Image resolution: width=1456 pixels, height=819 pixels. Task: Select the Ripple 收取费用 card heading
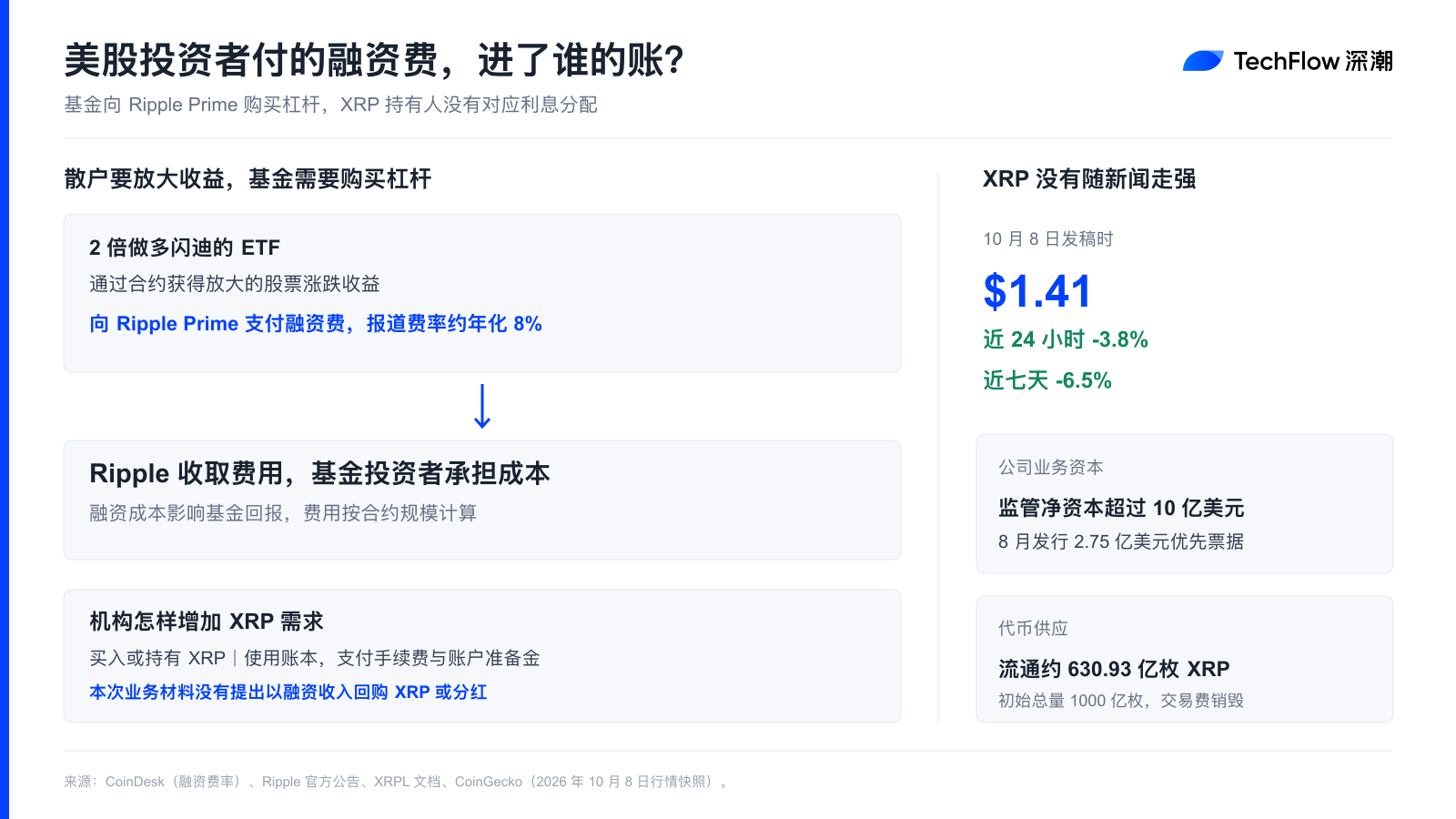pos(319,473)
